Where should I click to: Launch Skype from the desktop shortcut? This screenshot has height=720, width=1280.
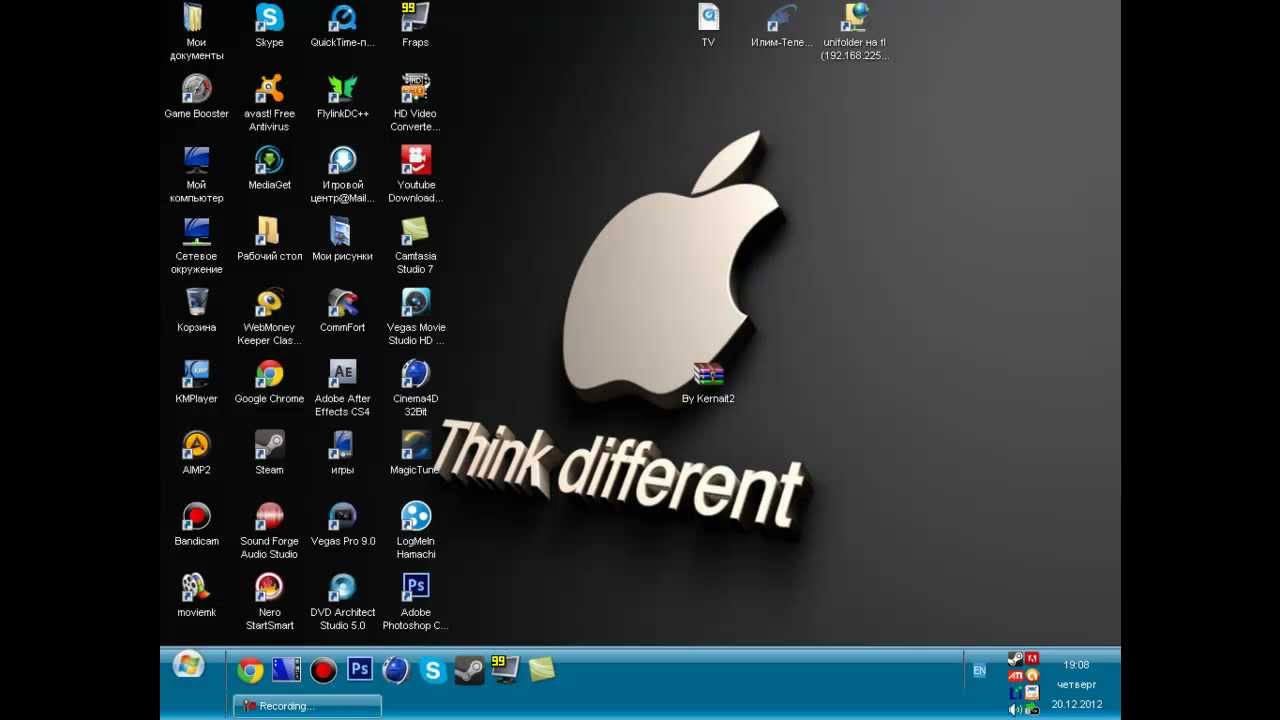coord(269,26)
